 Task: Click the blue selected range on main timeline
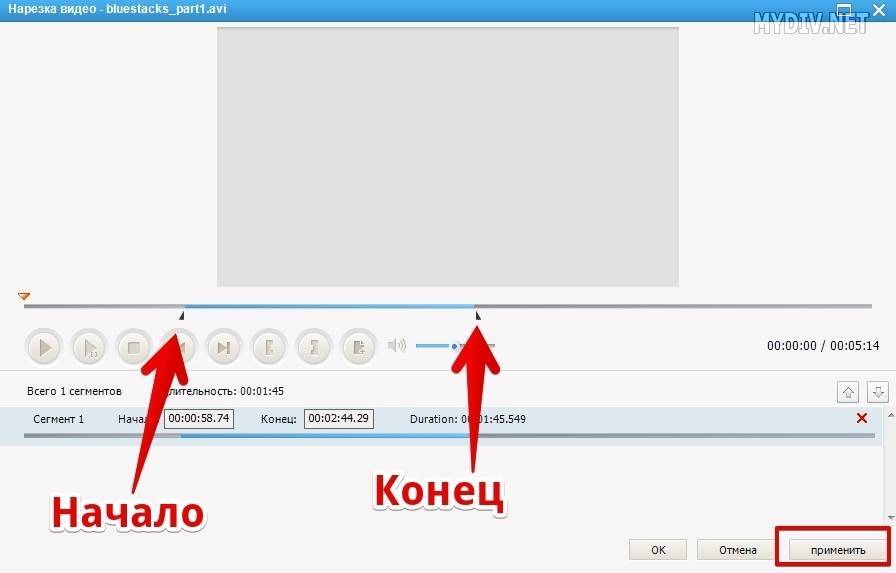[x=329, y=306]
